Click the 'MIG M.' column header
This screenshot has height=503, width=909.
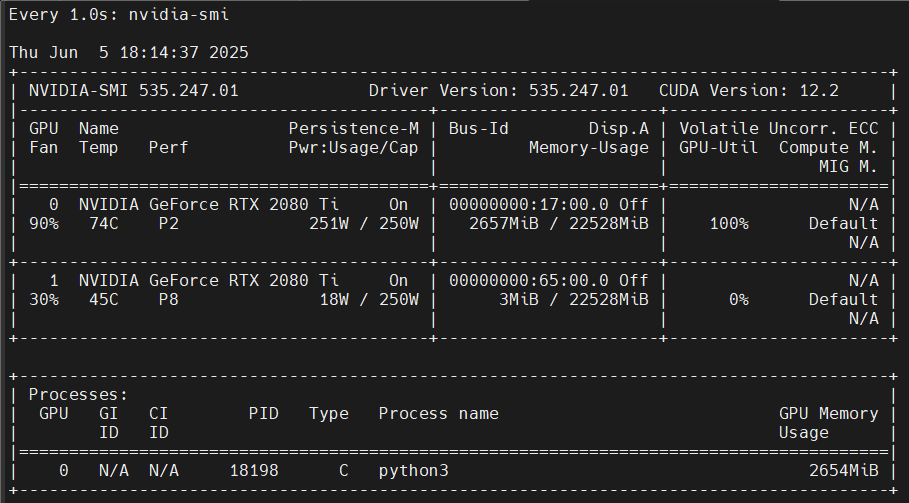coord(849,167)
